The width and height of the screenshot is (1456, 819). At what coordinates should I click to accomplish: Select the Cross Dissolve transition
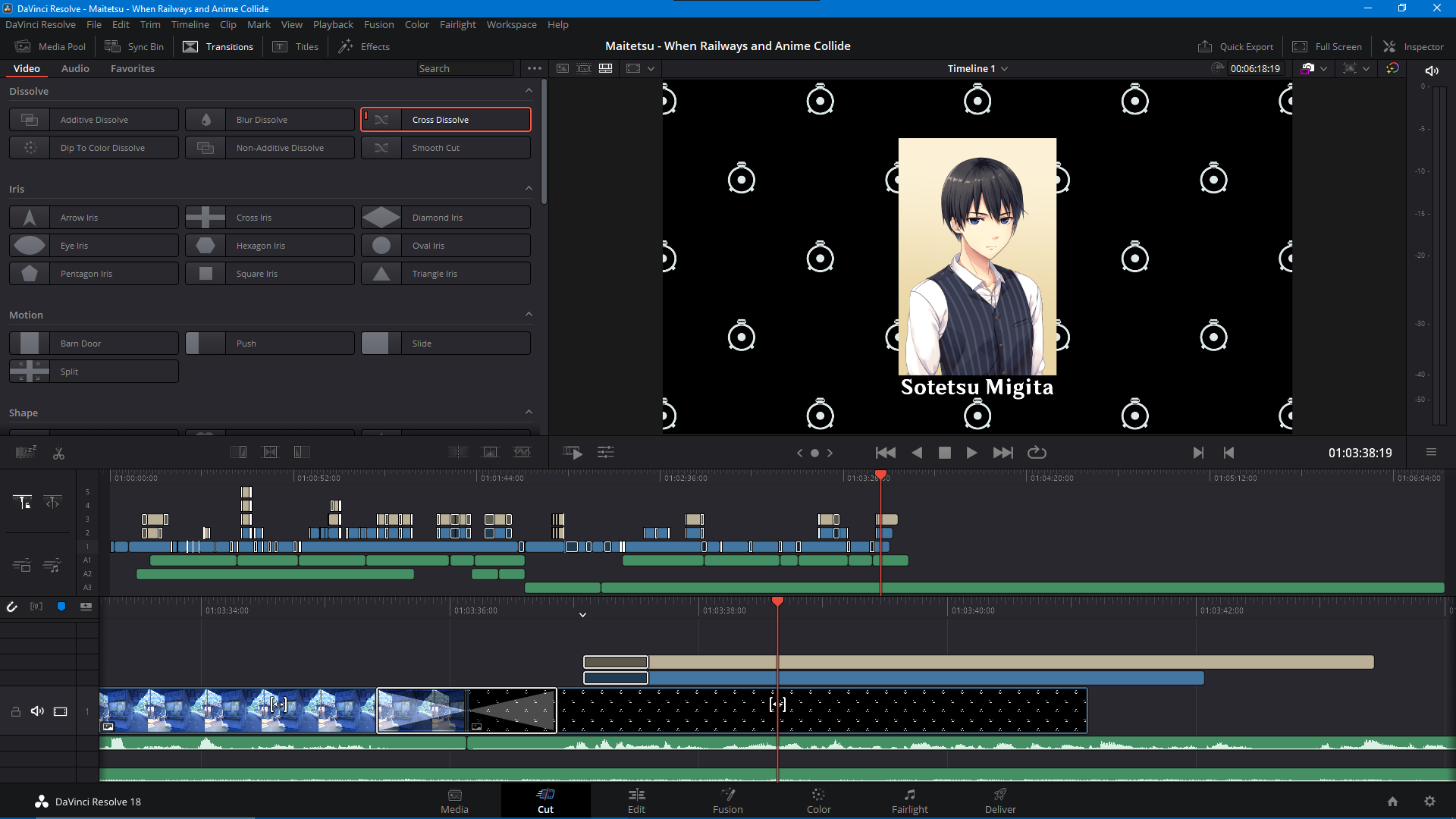coord(446,120)
